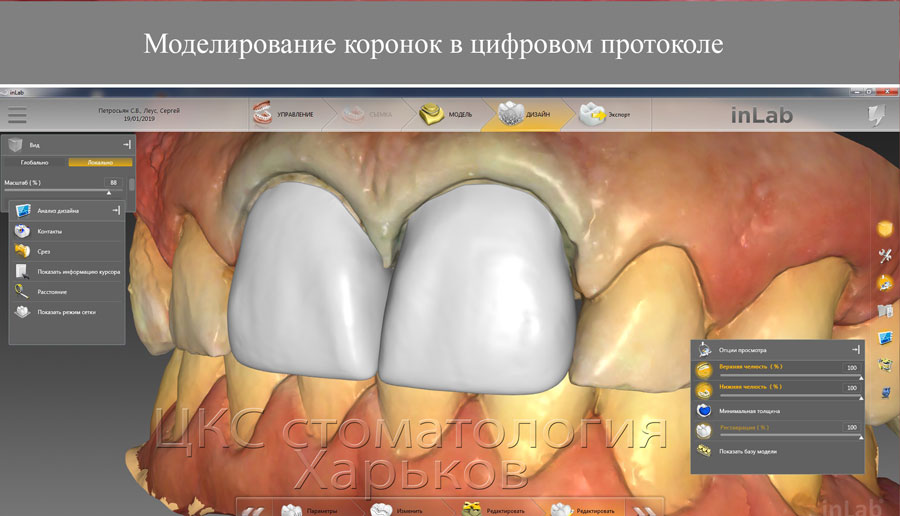Click the Реставрация value field 100
This screenshot has height=516, width=900.
851,427
